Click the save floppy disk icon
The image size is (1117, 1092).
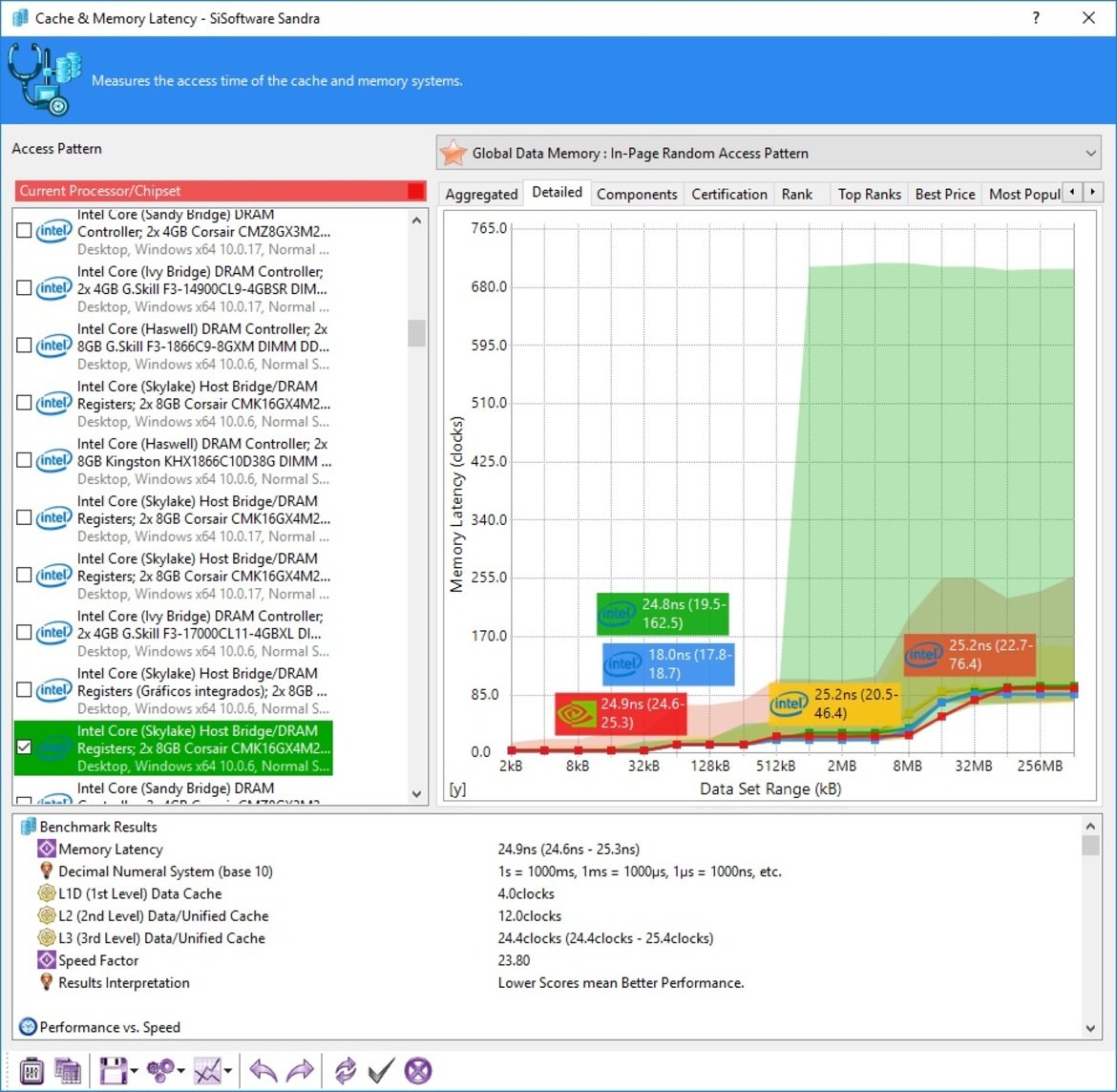click(113, 1070)
